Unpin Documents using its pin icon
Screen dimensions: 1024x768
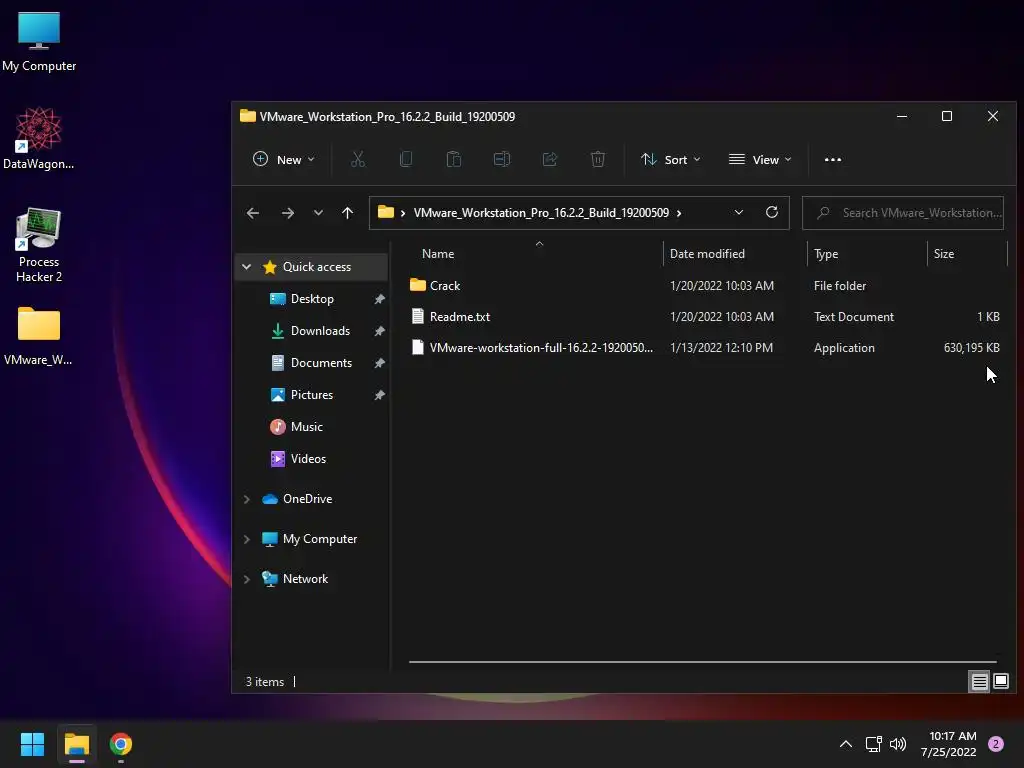[379, 363]
